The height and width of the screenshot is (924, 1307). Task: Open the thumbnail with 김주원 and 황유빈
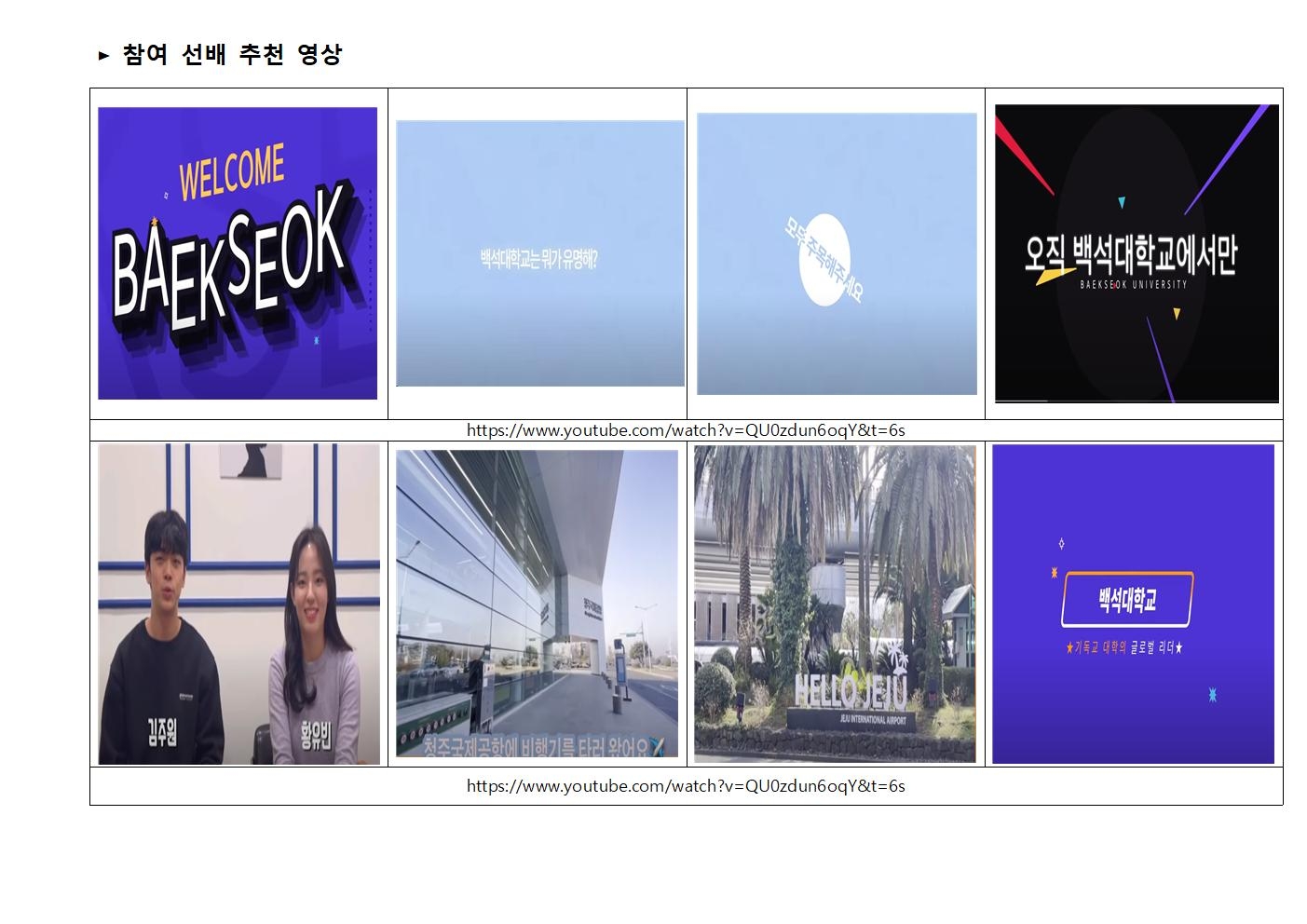(239, 605)
